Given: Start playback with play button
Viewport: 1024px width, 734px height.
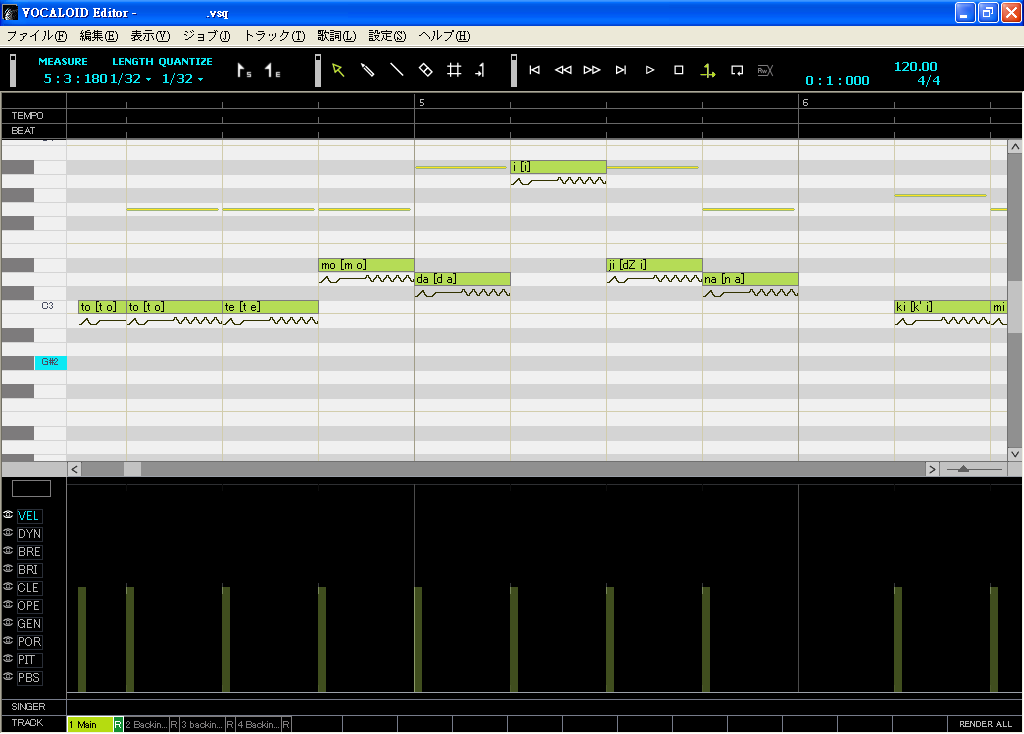Looking at the screenshot, I should coord(650,70).
